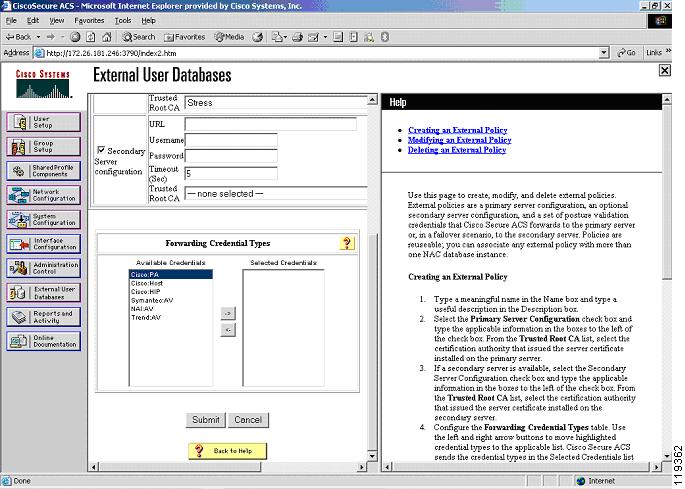Viewport: 685px width, 489px height.
Task: Open the Media toolbar button
Action: 229,37
